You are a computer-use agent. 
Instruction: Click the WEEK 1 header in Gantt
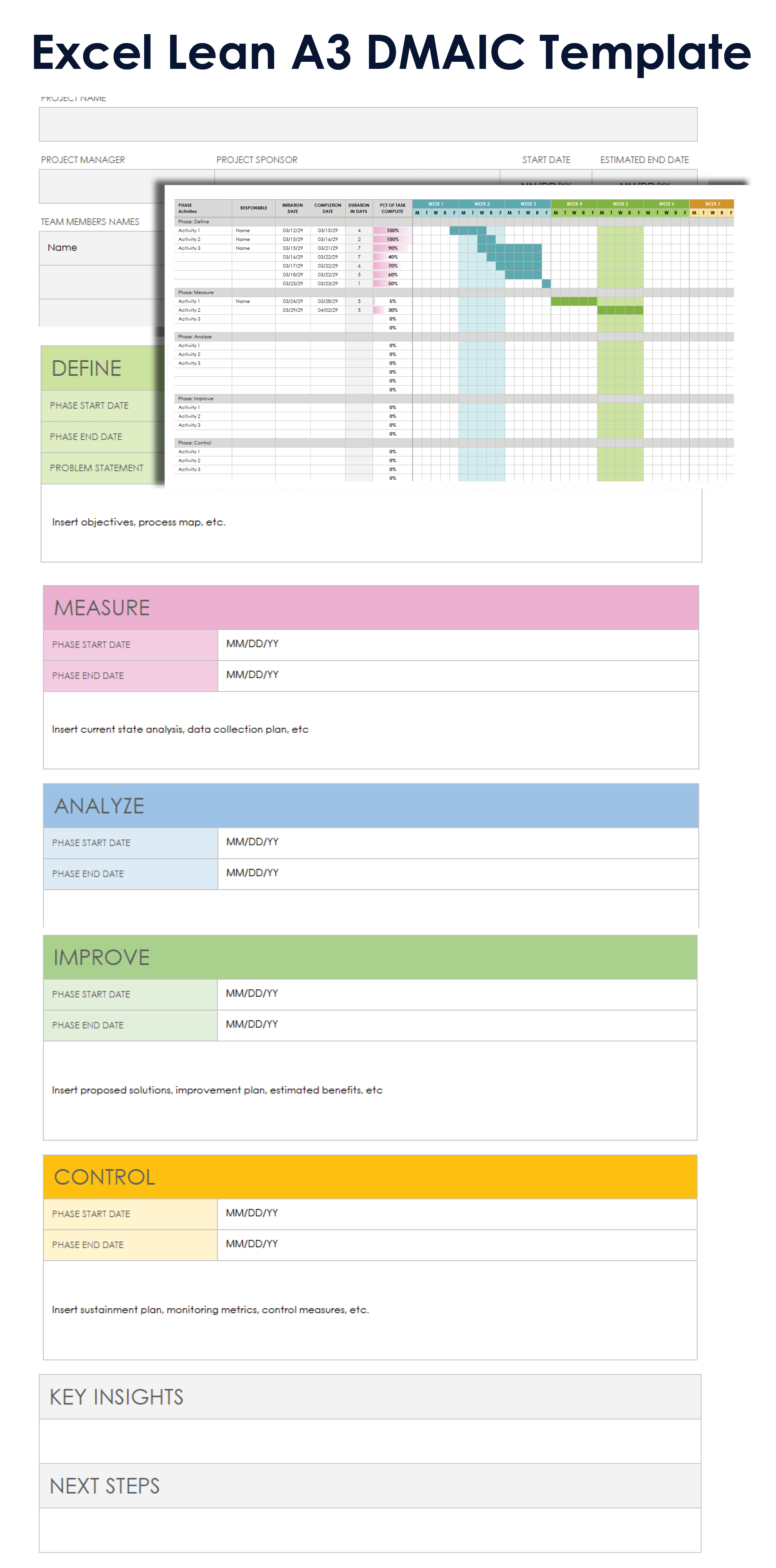(x=436, y=204)
